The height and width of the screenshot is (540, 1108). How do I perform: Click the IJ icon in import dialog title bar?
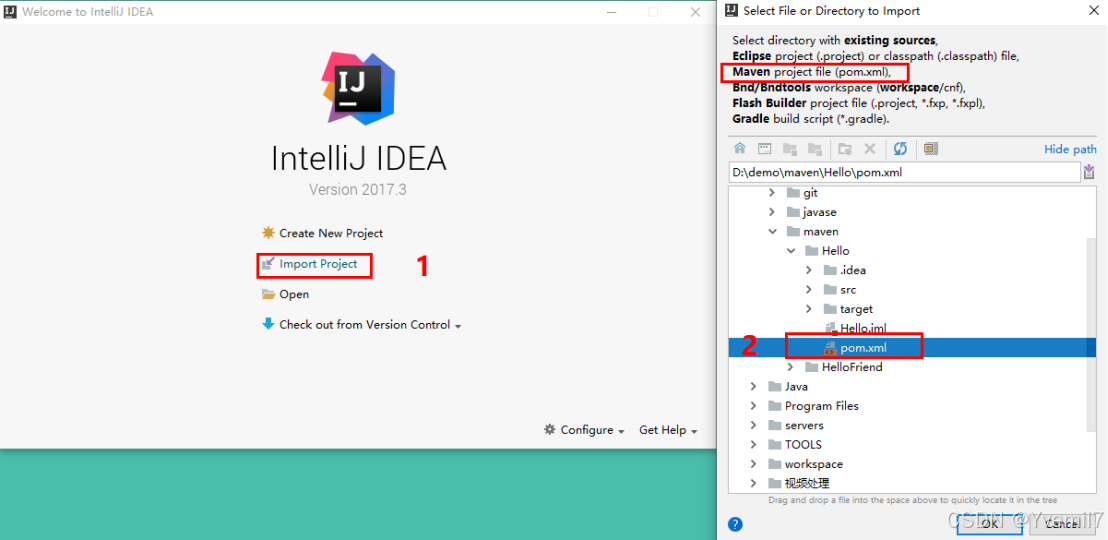(732, 11)
